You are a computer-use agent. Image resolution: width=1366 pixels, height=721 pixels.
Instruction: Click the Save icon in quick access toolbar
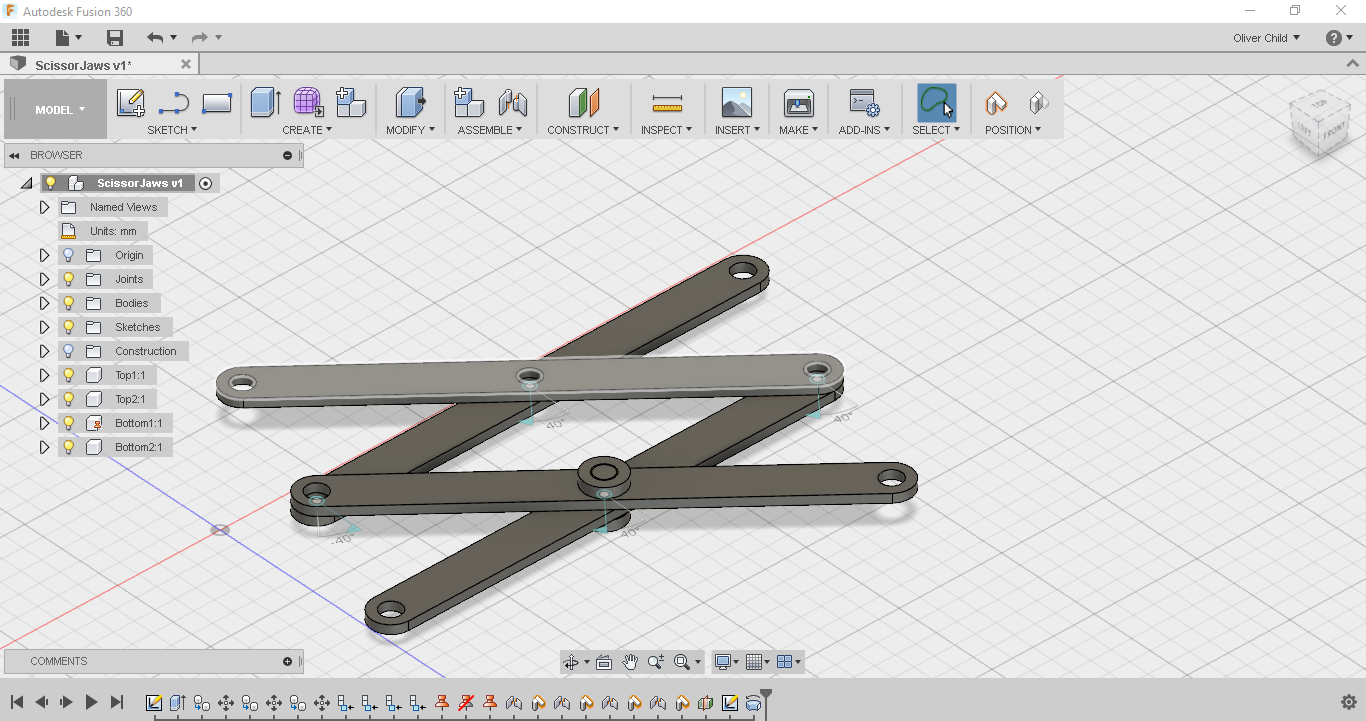coord(114,37)
